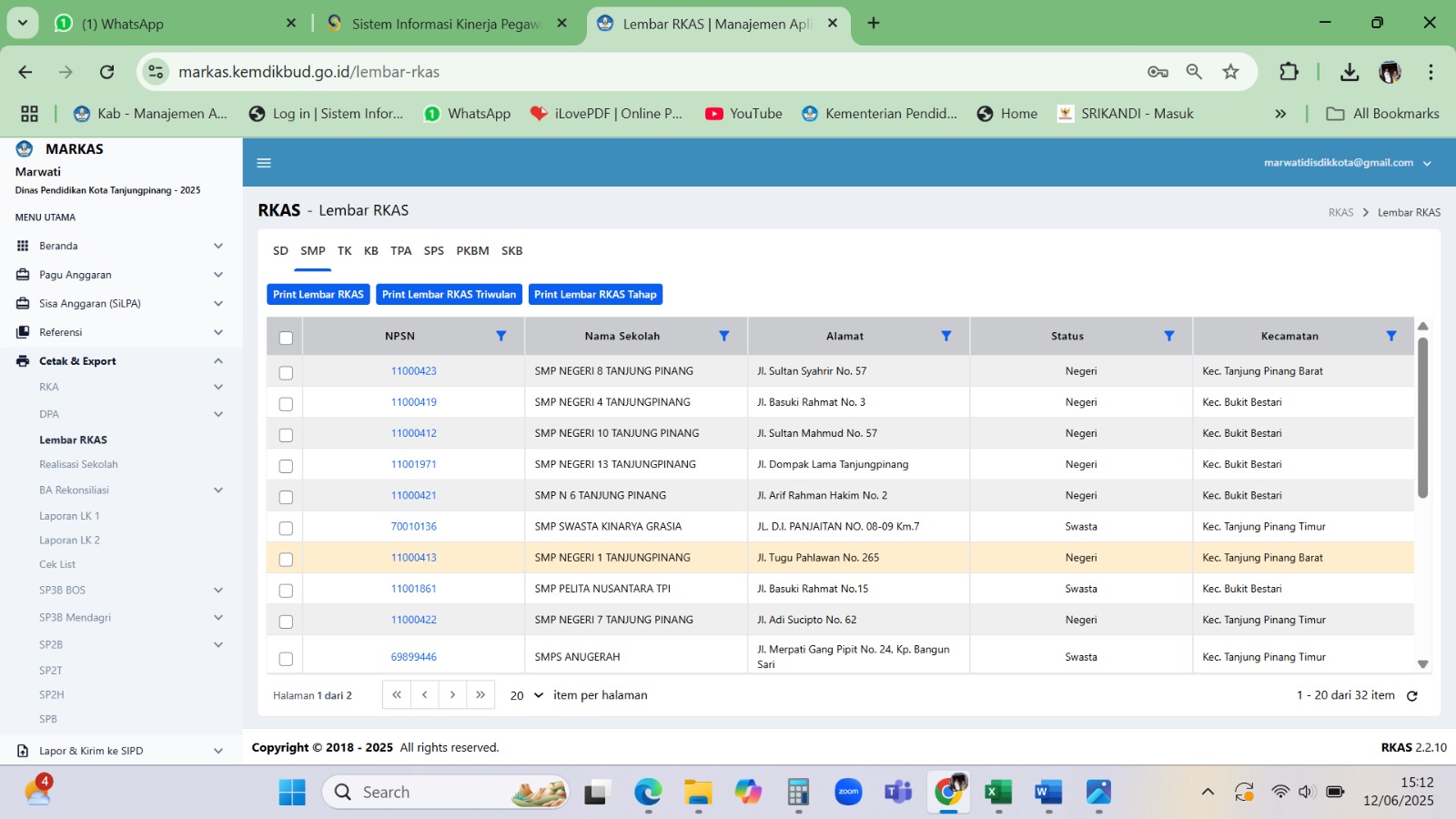Select Realisasi Sekolah in the sidebar
Viewport: 1456px width, 819px height.
point(78,465)
